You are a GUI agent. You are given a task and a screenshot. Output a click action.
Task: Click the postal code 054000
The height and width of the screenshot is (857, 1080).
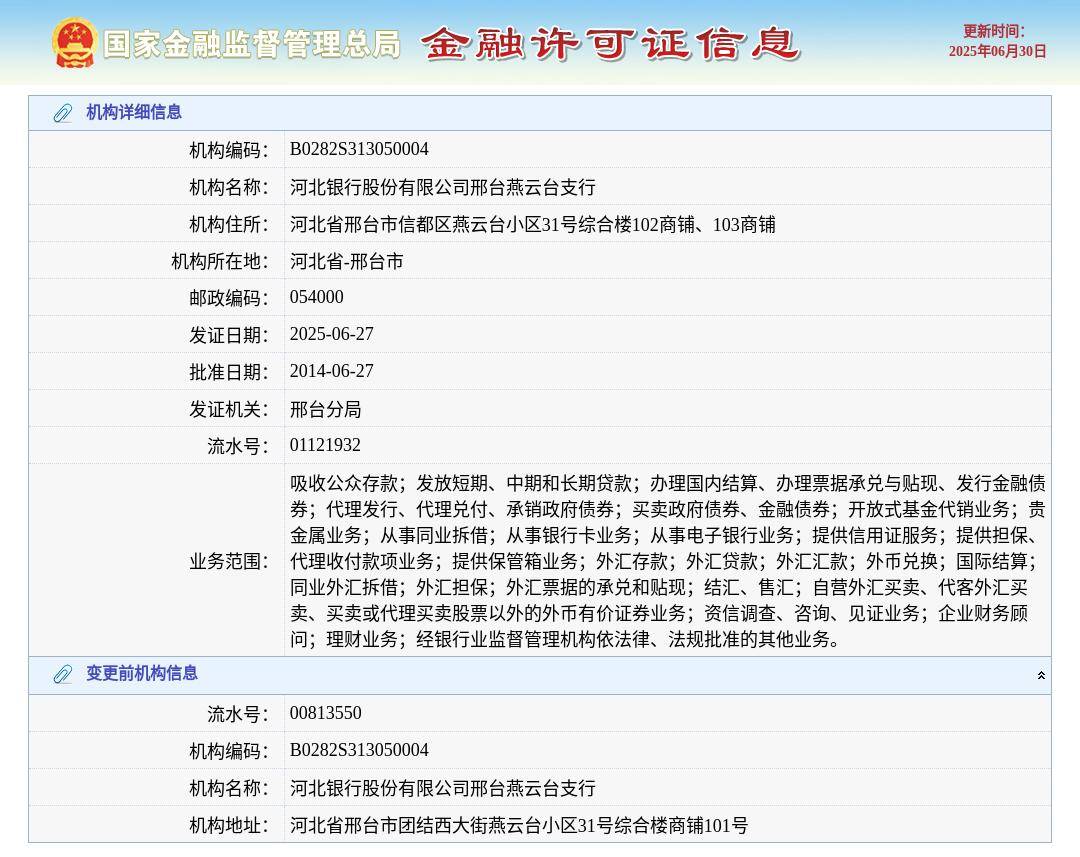point(316,297)
